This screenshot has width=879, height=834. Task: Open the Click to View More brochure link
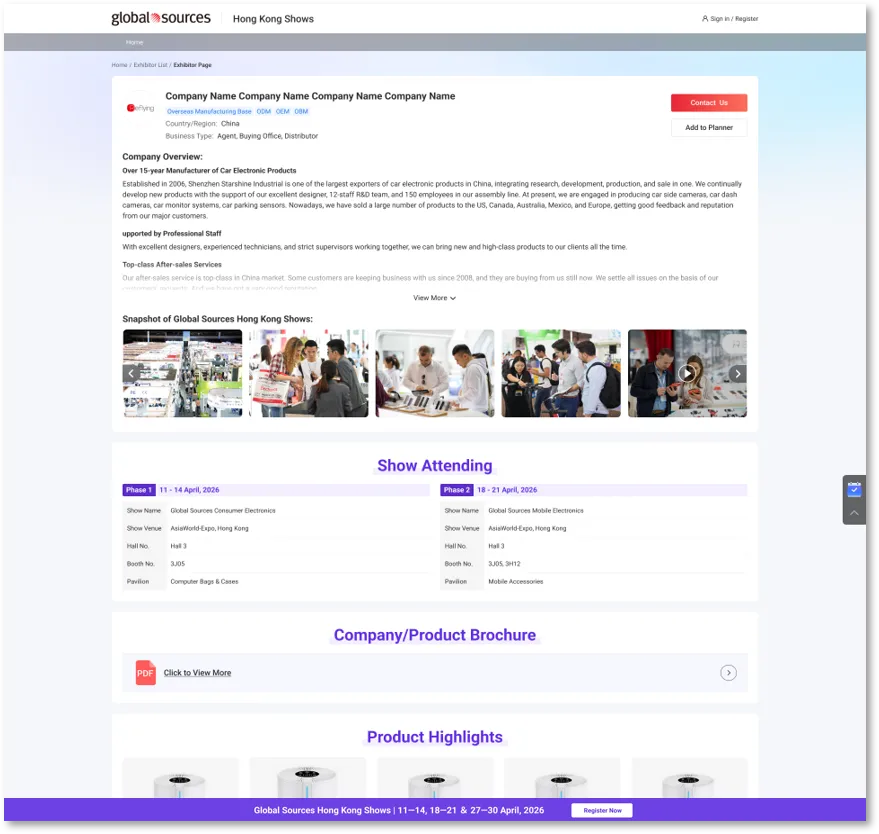197,673
